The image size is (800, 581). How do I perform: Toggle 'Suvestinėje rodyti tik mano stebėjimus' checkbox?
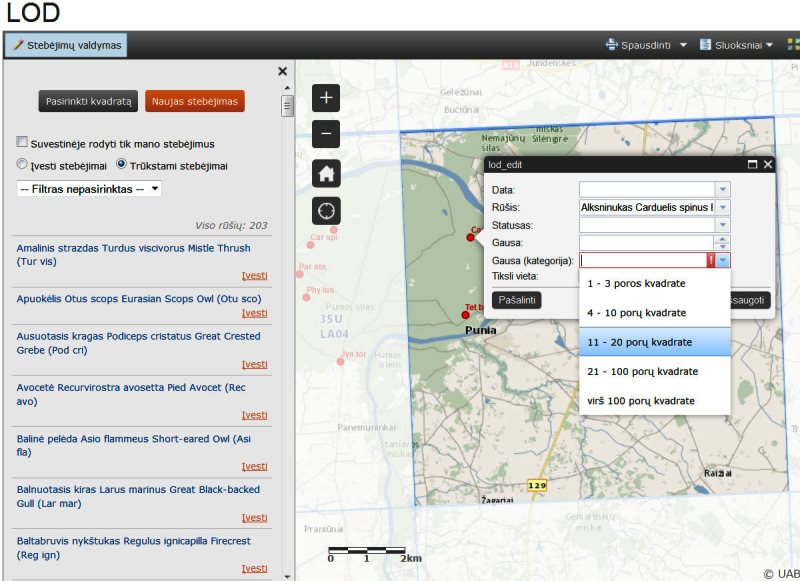[x=22, y=143]
